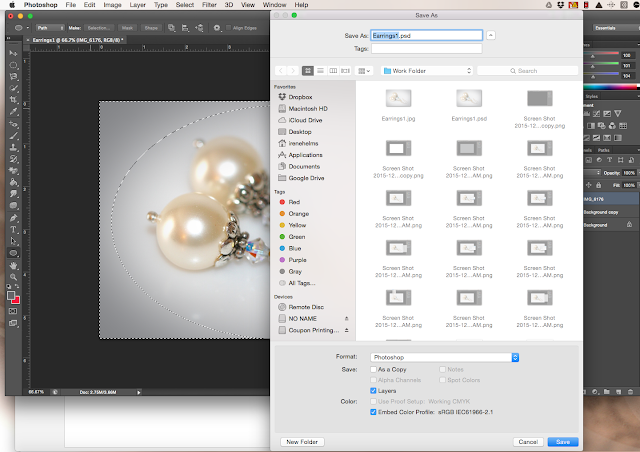Open path arrangement icon in options bar

tap(199, 28)
